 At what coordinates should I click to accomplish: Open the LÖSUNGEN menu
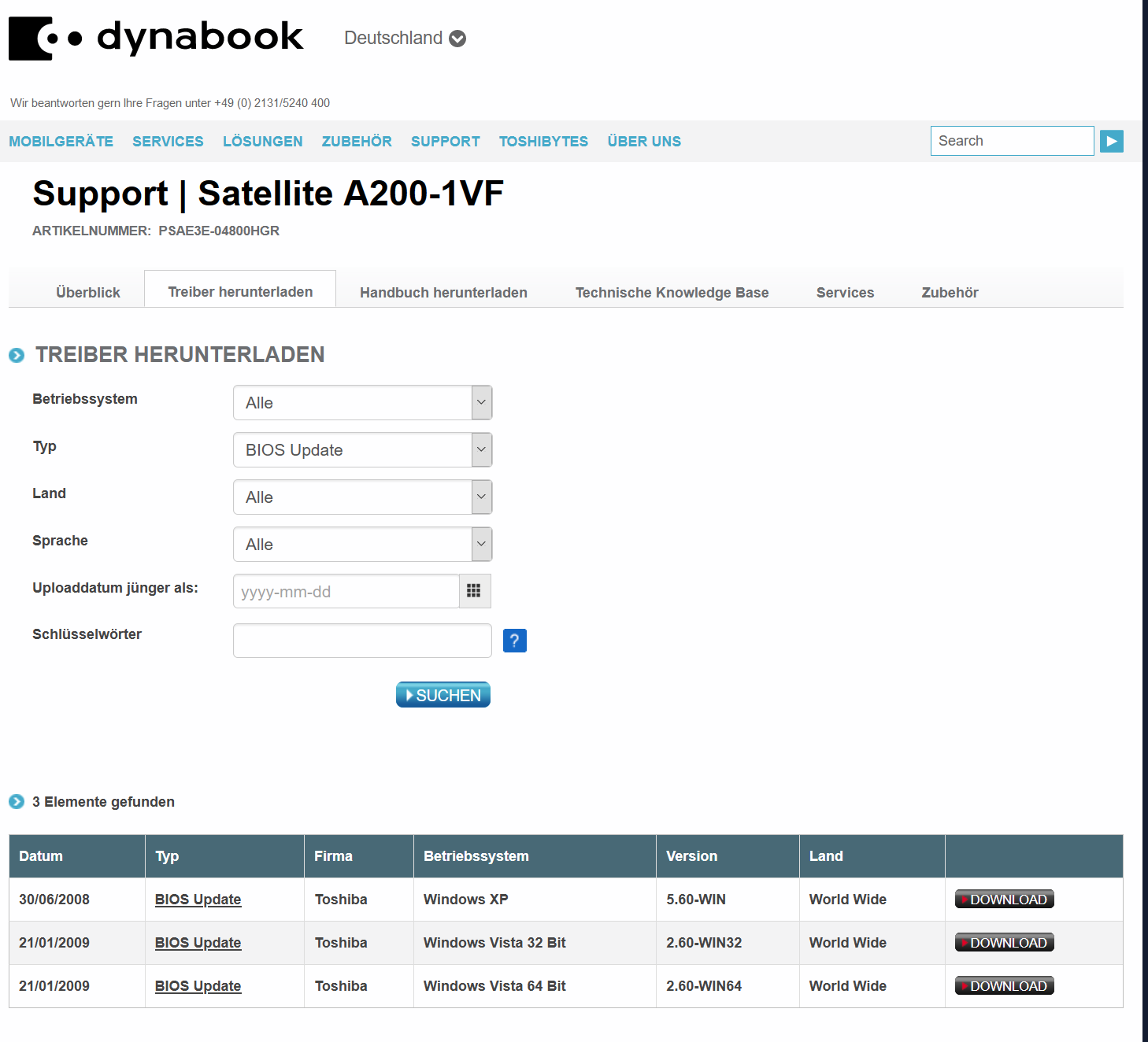[262, 142]
